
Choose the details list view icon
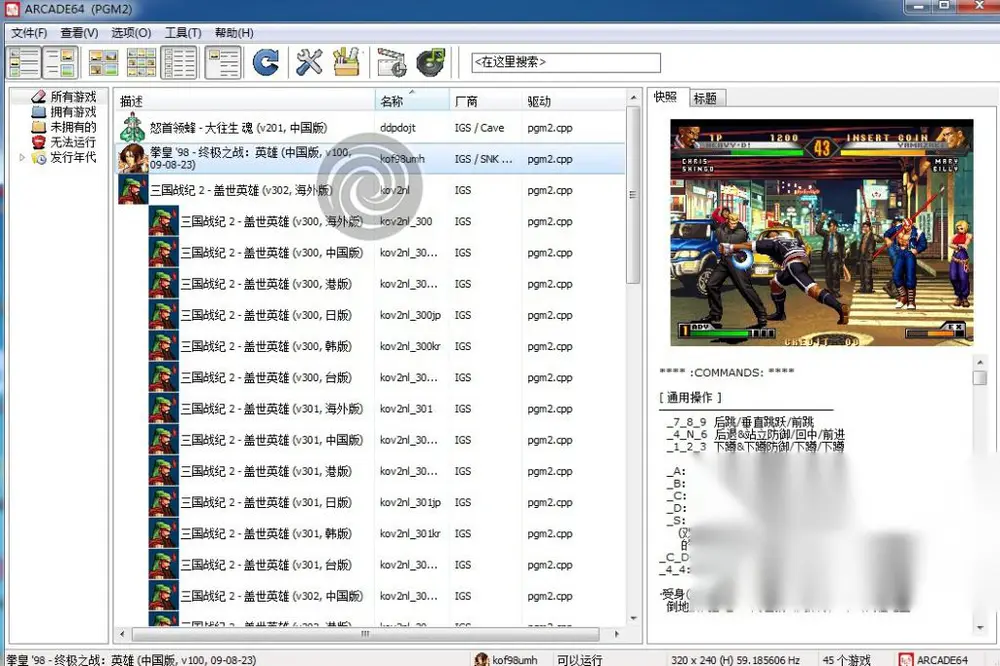(x=179, y=62)
